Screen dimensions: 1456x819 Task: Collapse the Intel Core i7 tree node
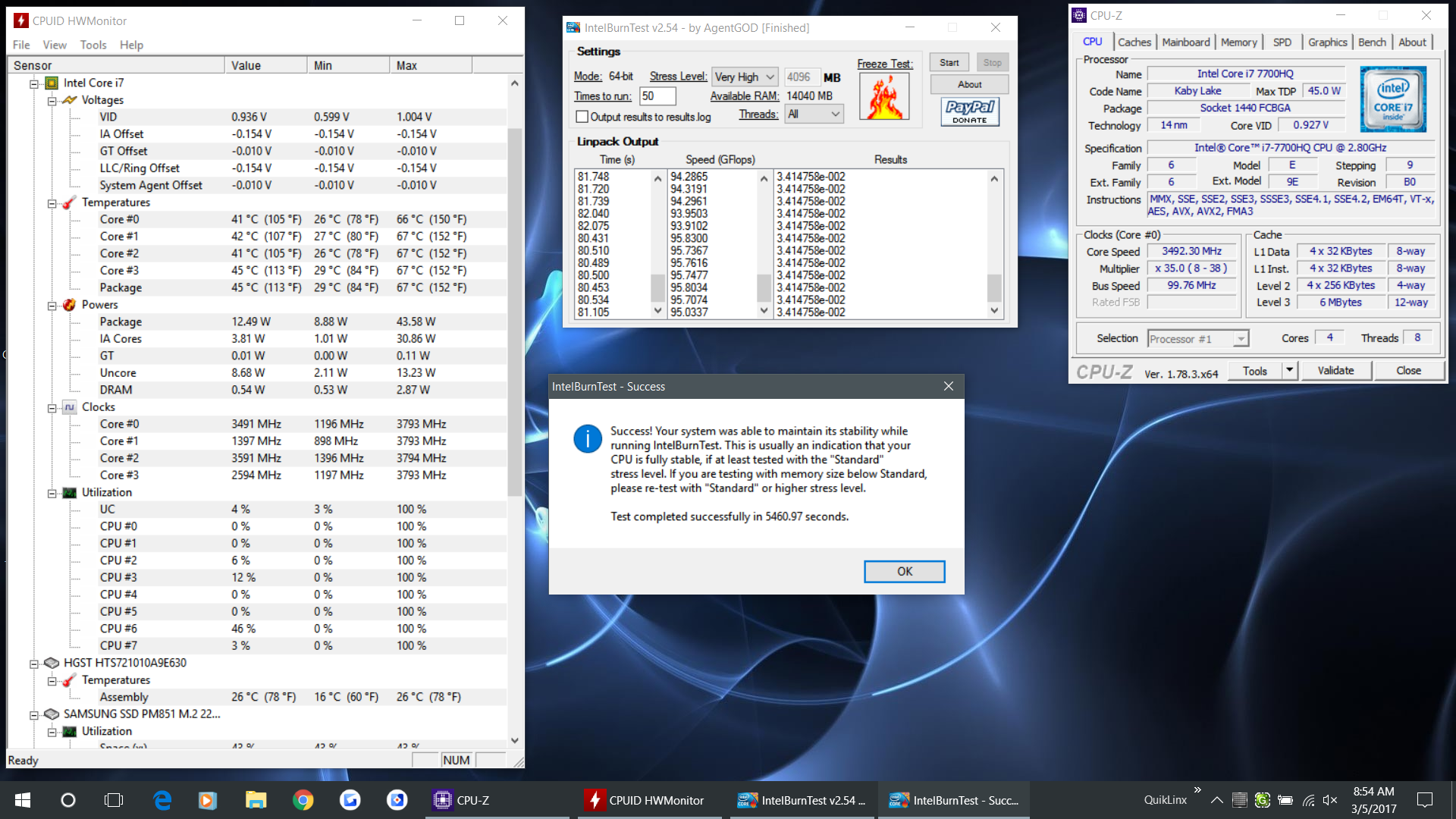[33, 83]
